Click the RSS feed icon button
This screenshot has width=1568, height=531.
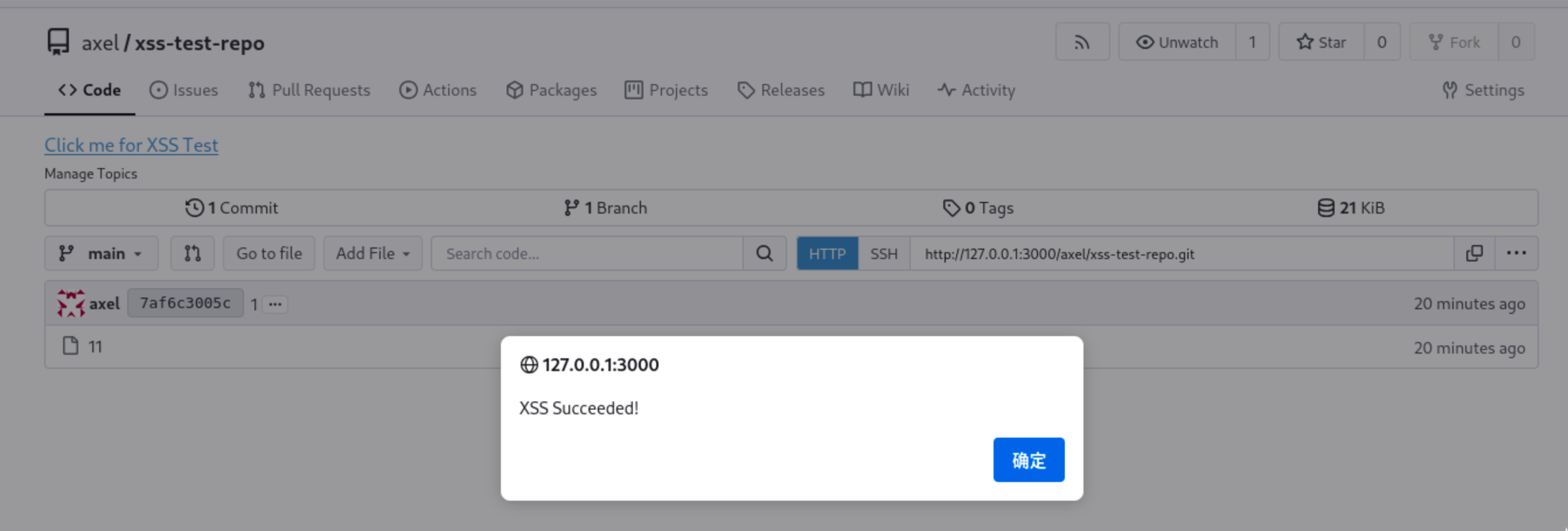[1082, 42]
